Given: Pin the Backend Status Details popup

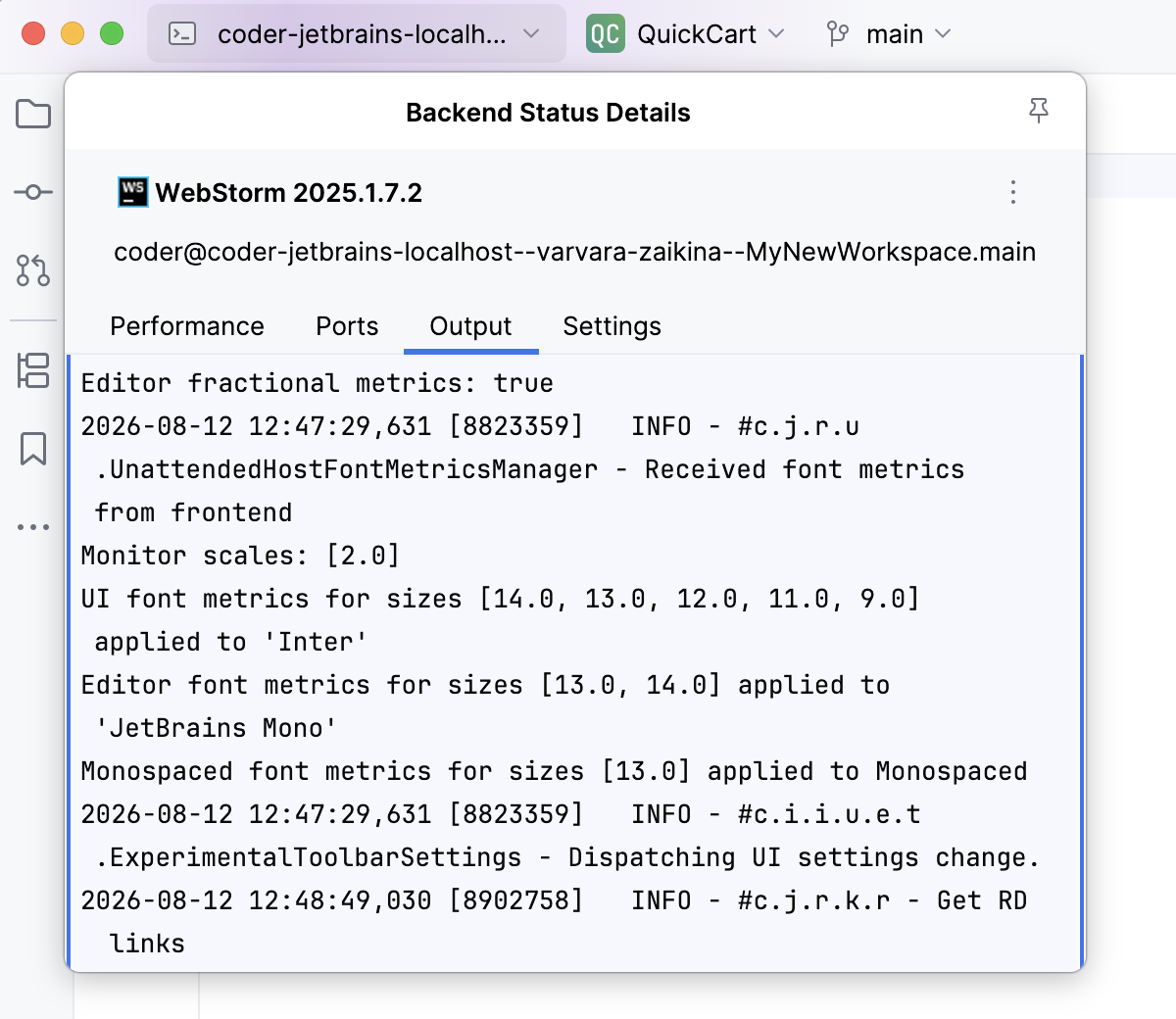Looking at the screenshot, I should pos(1039,112).
